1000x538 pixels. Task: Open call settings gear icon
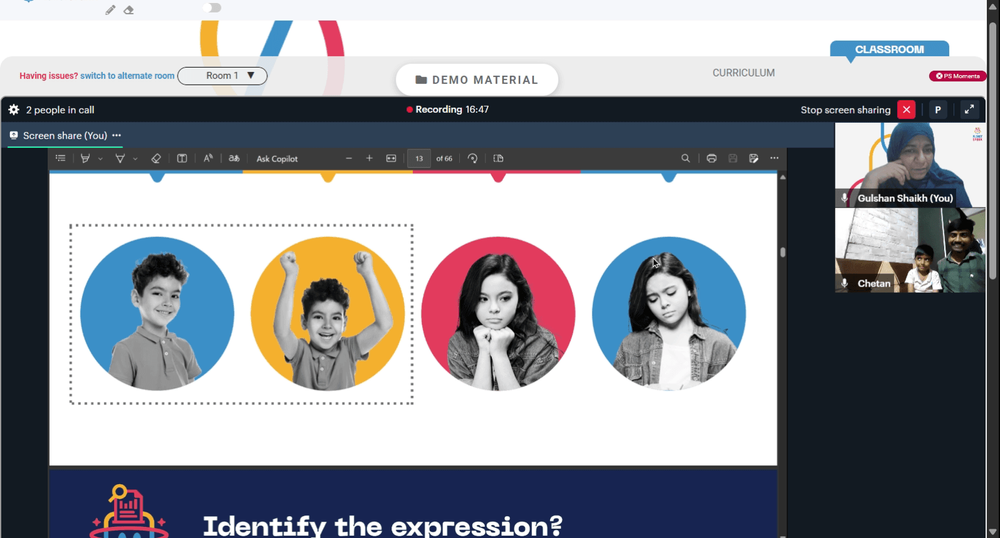click(x=13, y=110)
